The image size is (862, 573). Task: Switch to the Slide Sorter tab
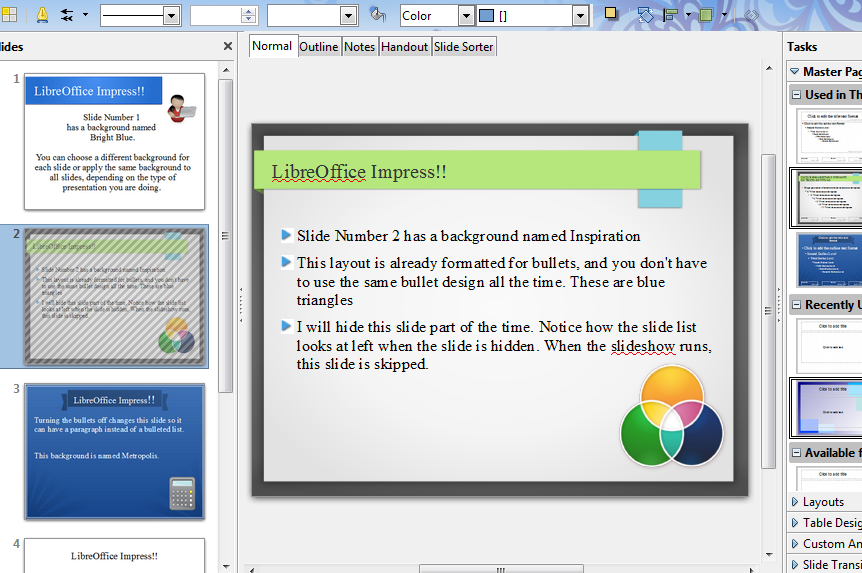[463, 47]
